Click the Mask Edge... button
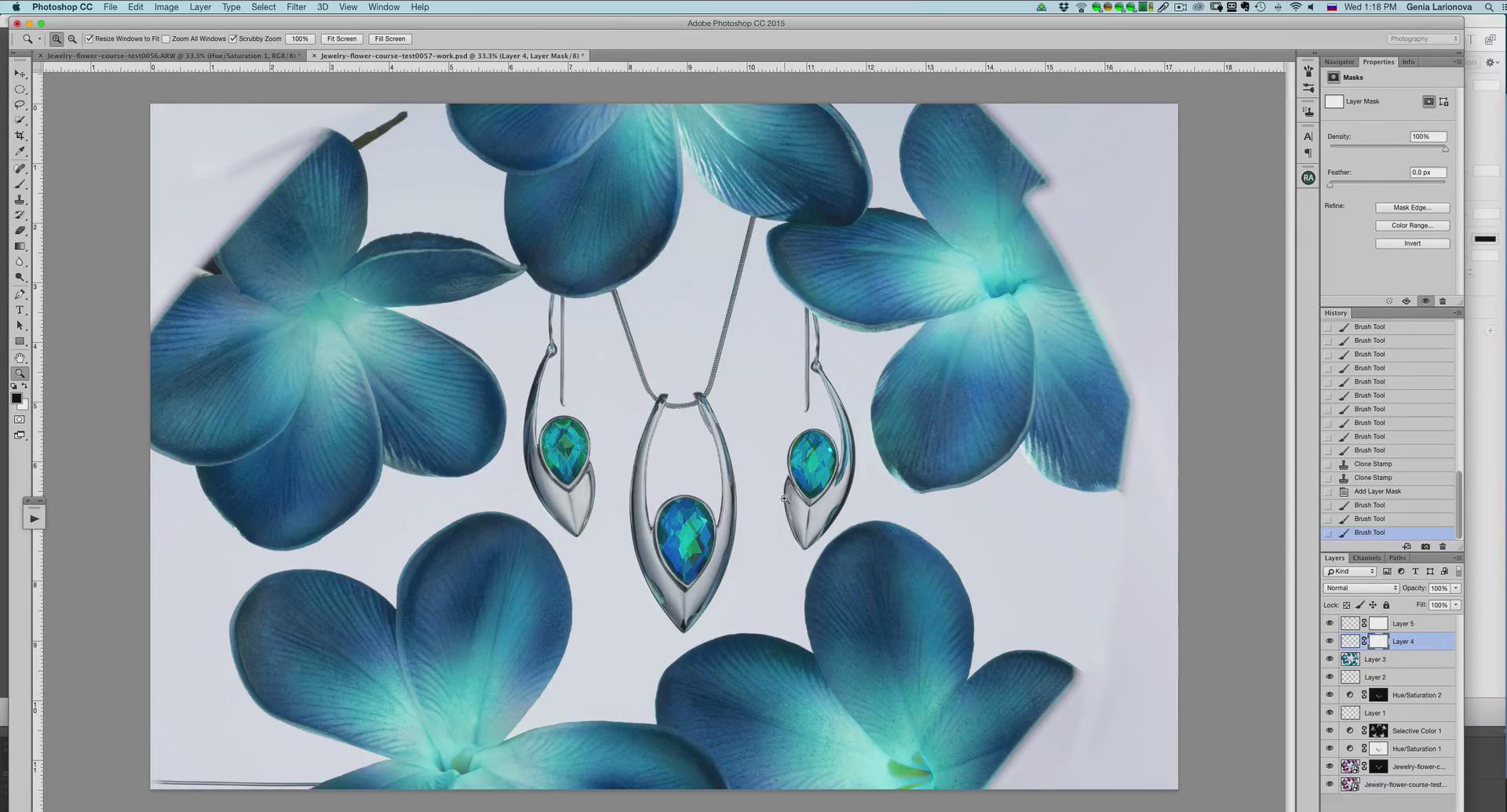The image size is (1507, 812). point(1412,208)
